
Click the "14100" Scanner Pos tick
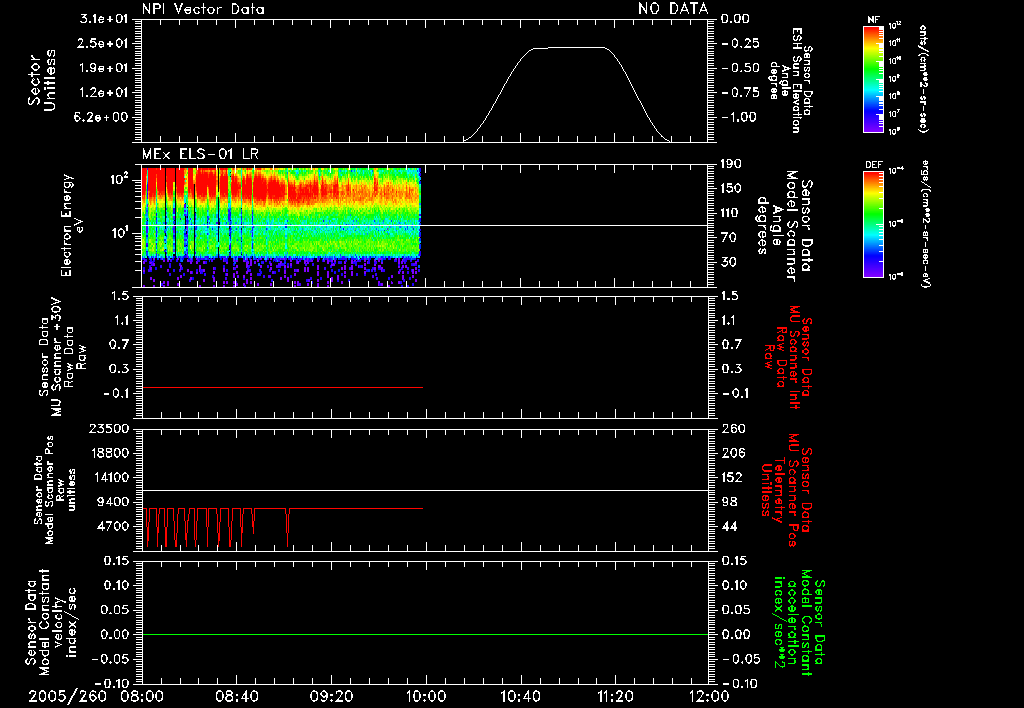pos(108,477)
